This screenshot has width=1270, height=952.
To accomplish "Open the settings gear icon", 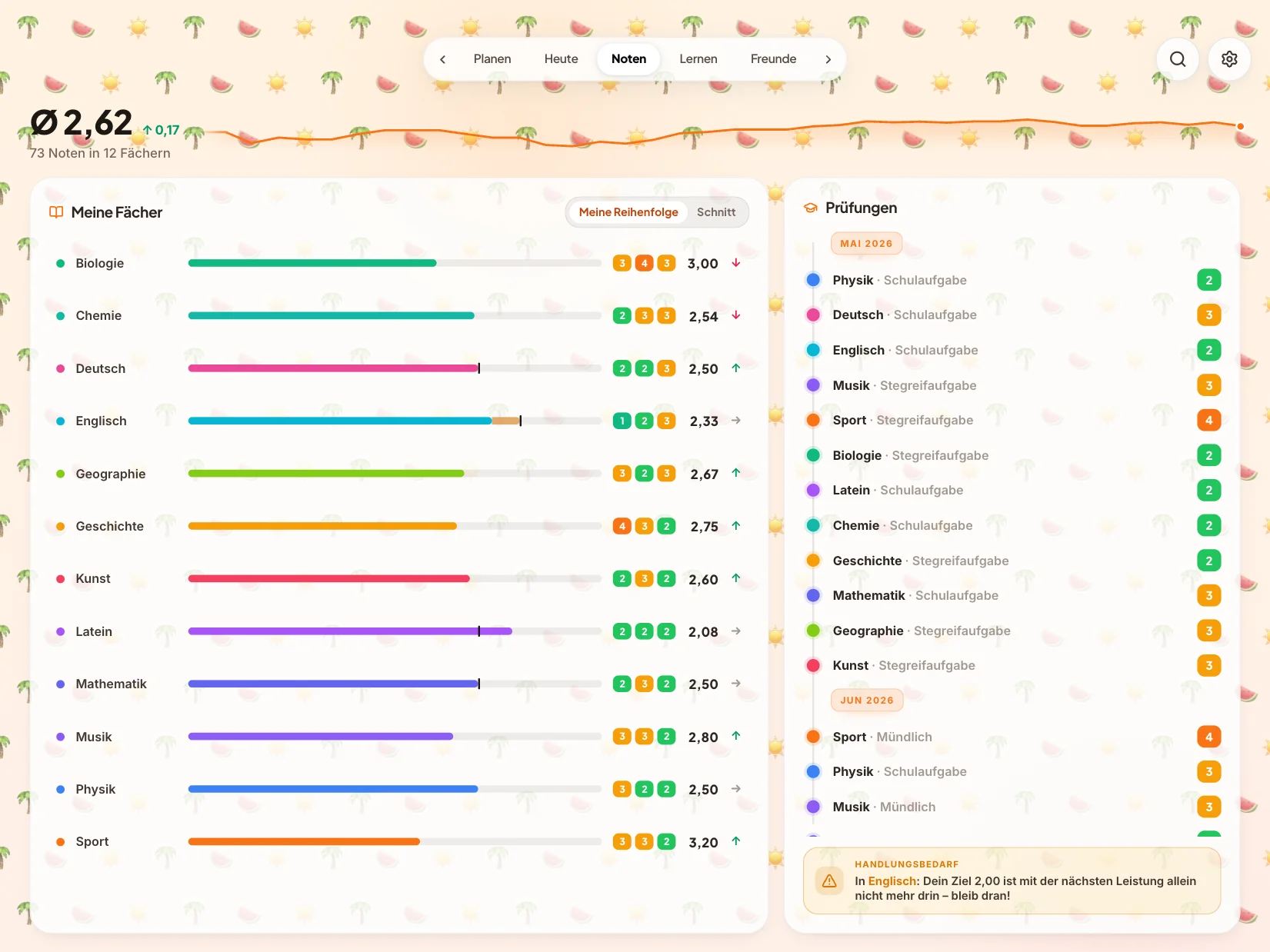I will [1229, 59].
